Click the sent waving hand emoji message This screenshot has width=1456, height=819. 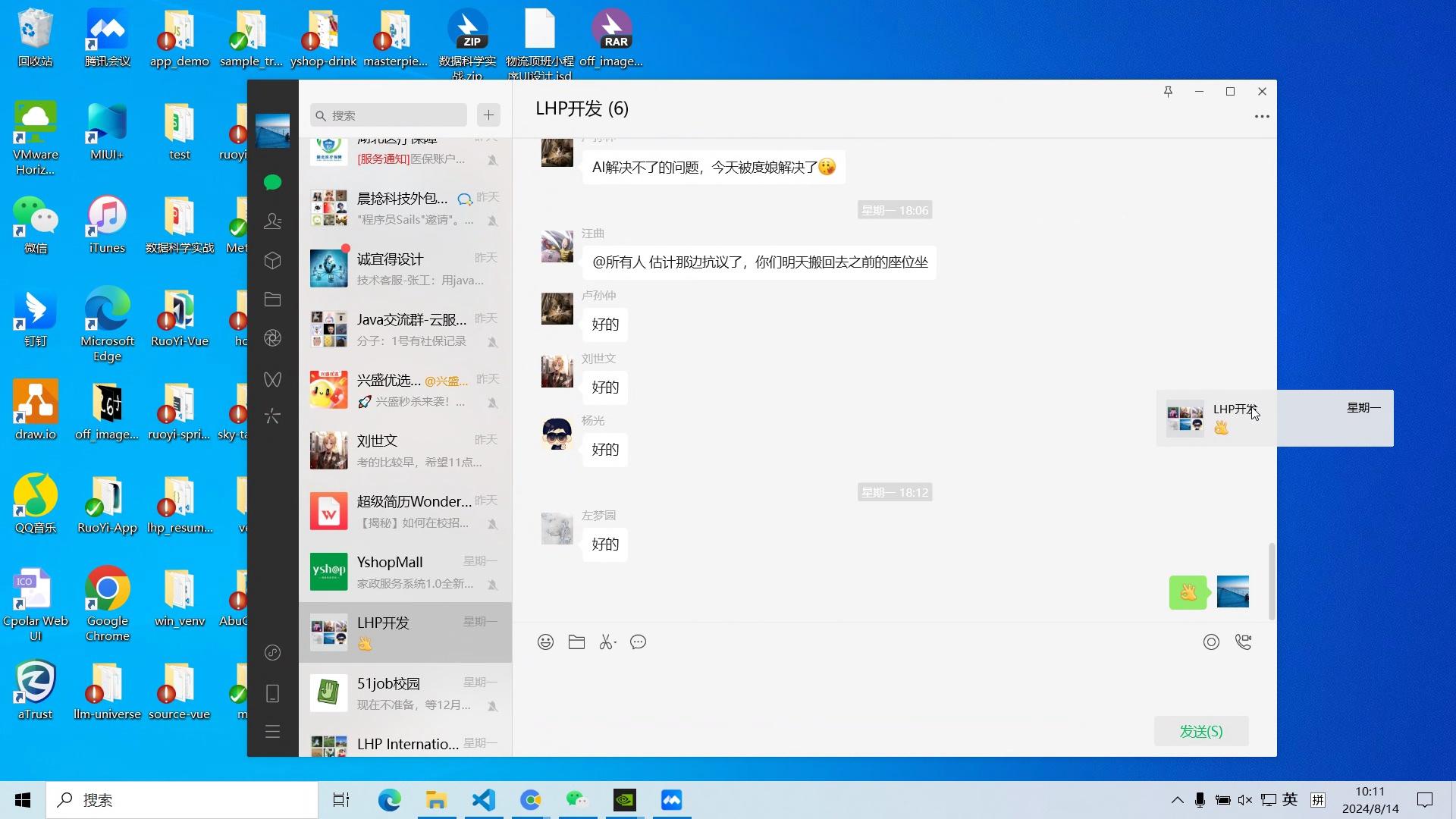[1188, 592]
